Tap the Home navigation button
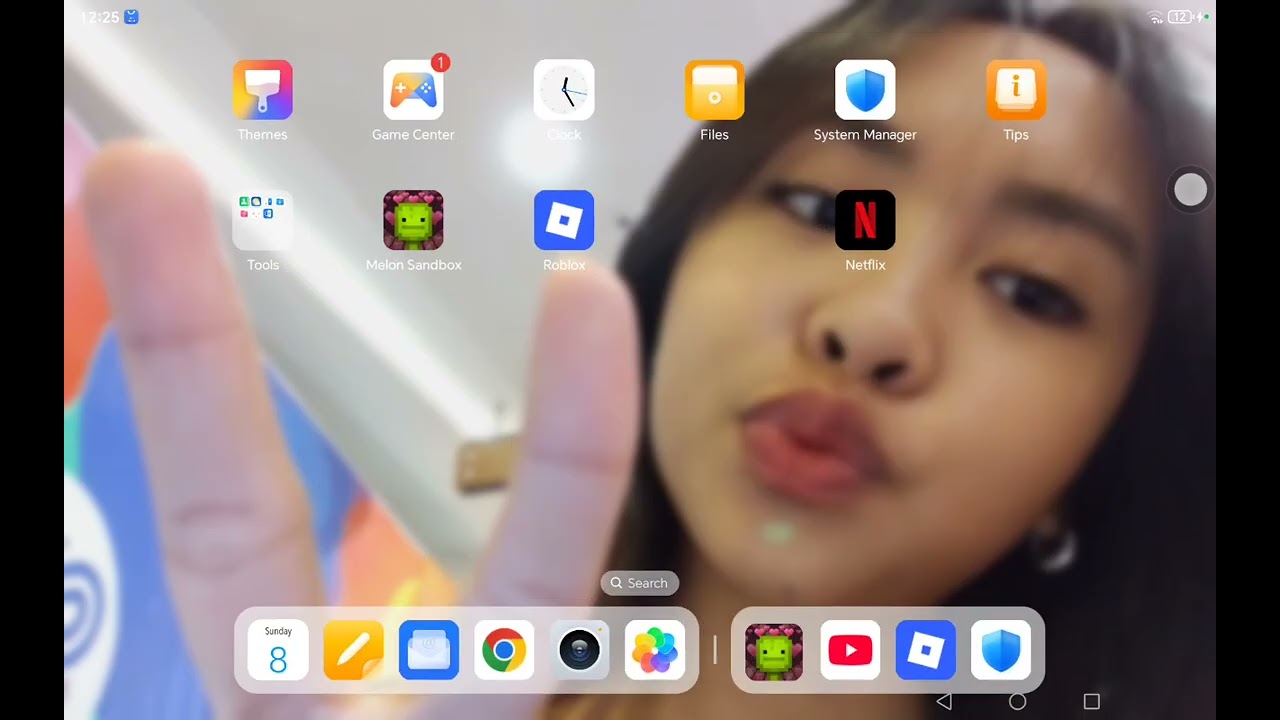This screenshot has width=1280, height=720. point(1017,702)
